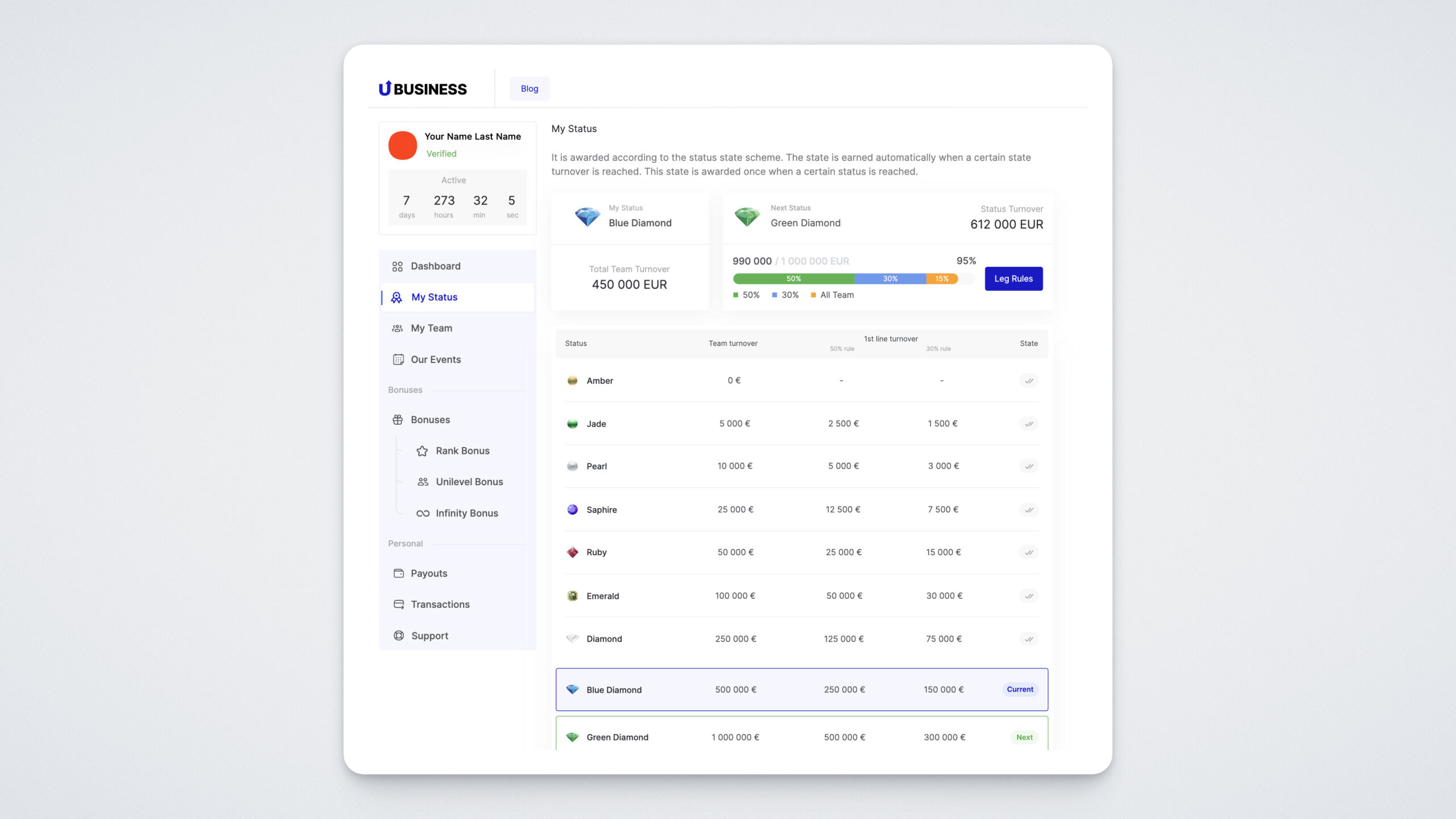This screenshot has height=819, width=1456.
Task: Click the Blue Diamond gem in My Status card
Action: (x=587, y=217)
